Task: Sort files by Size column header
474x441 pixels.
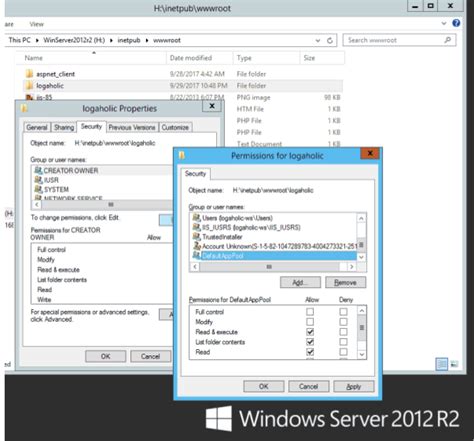Action: pos(322,58)
